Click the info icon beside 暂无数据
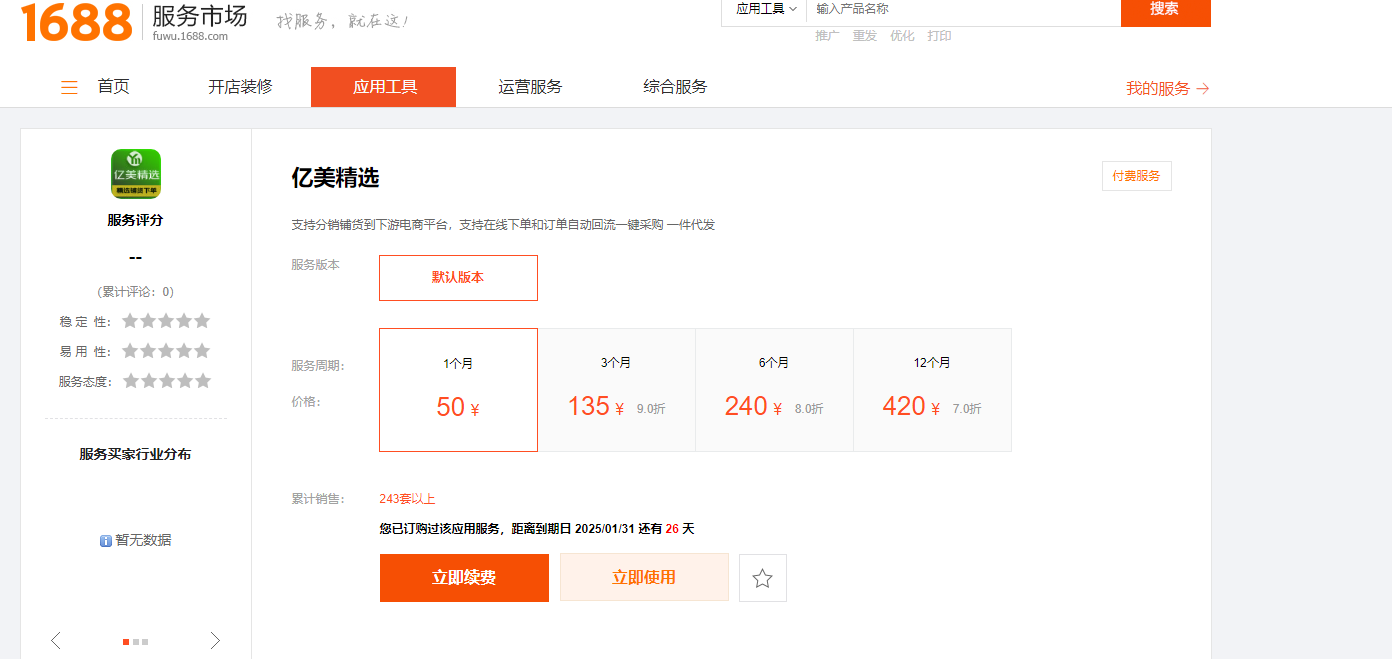This screenshot has width=1392, height=659. pyautogui.click(x=105, y=541)
